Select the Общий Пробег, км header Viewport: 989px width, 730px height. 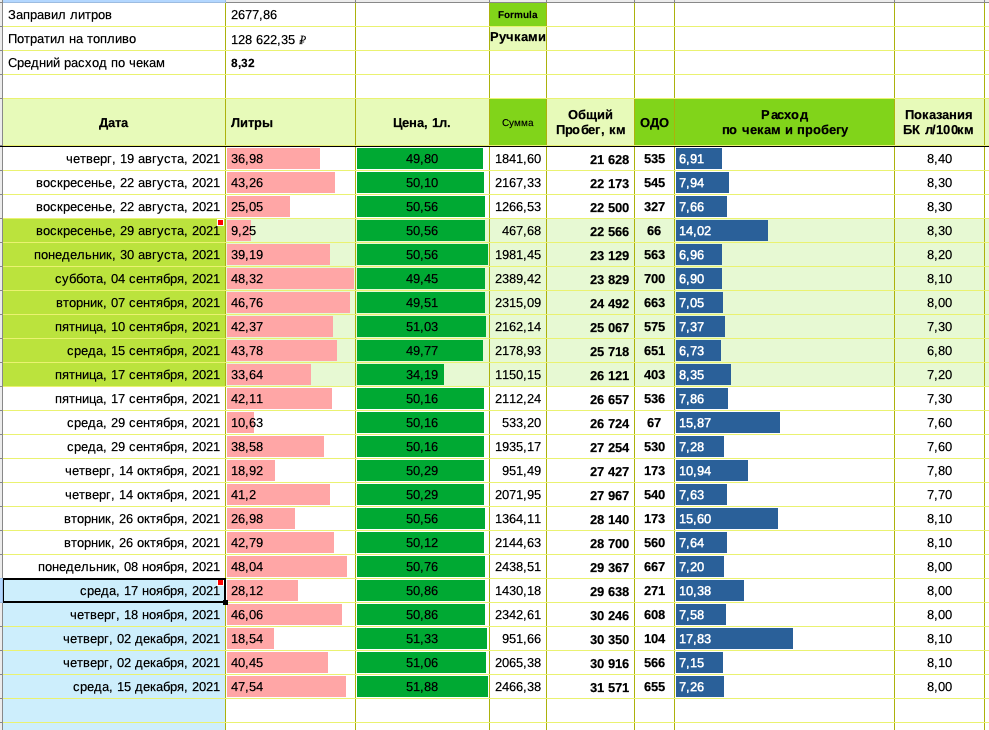pyautogui.click(x=590, y=123)
